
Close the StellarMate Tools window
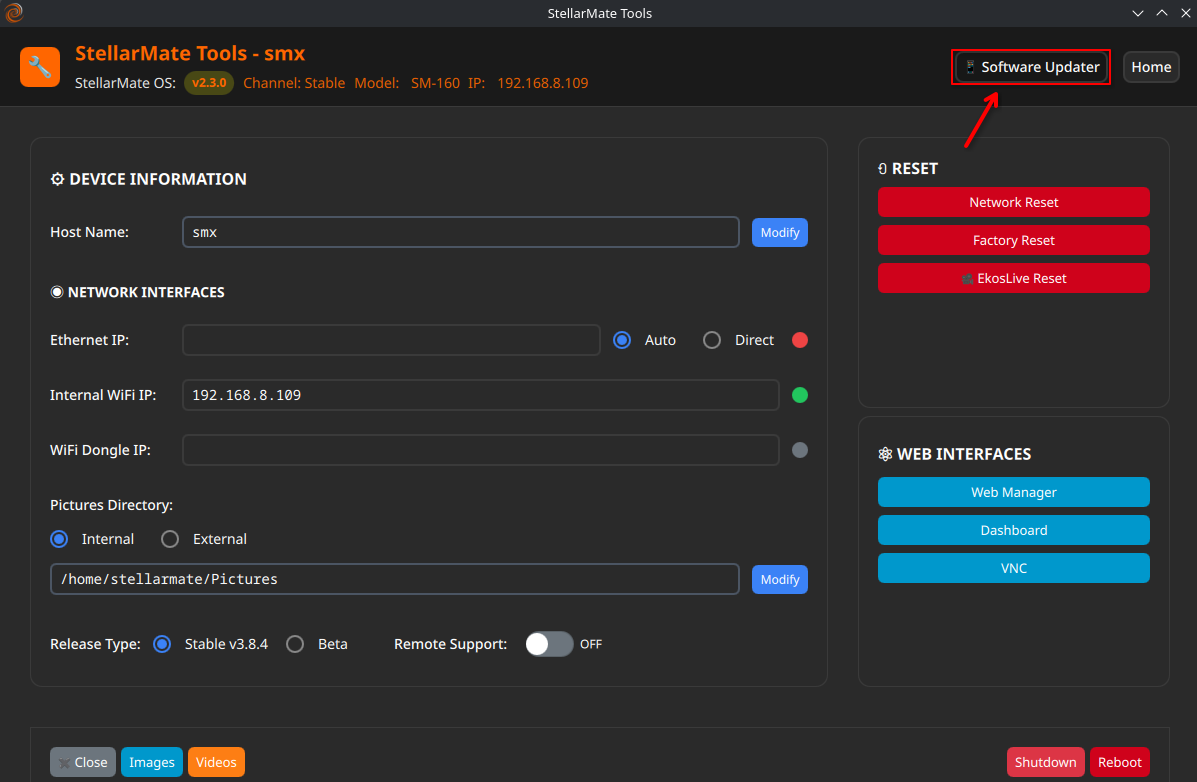point(1186,13)
